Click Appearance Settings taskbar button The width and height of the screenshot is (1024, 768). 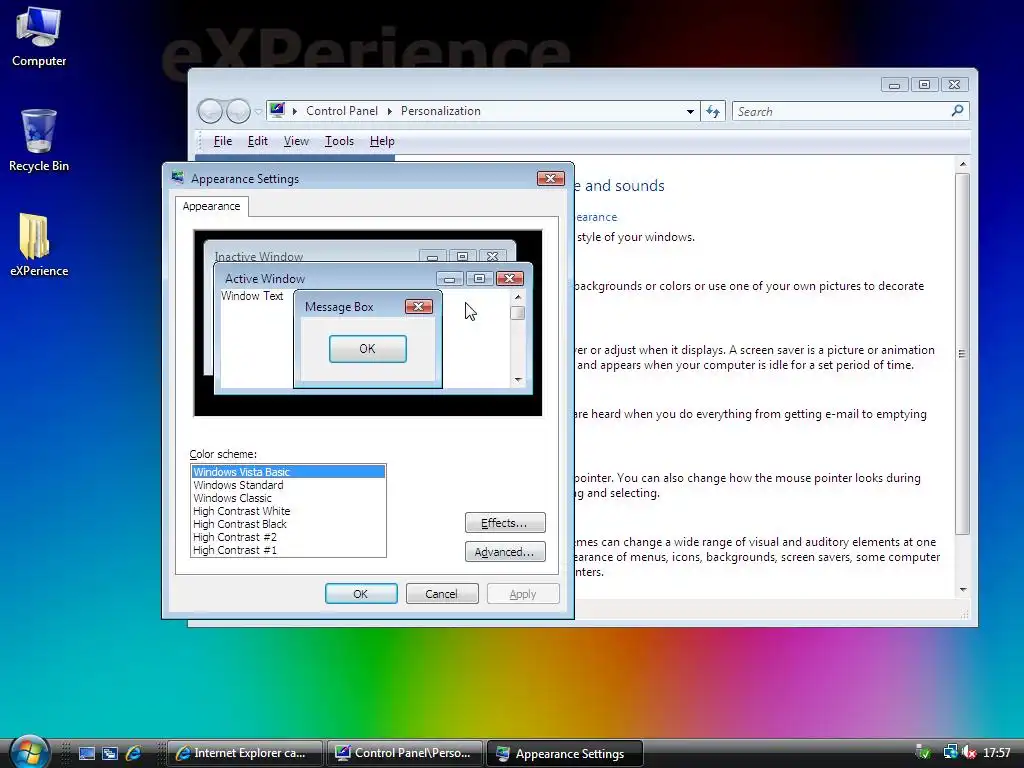coord(565,754)
